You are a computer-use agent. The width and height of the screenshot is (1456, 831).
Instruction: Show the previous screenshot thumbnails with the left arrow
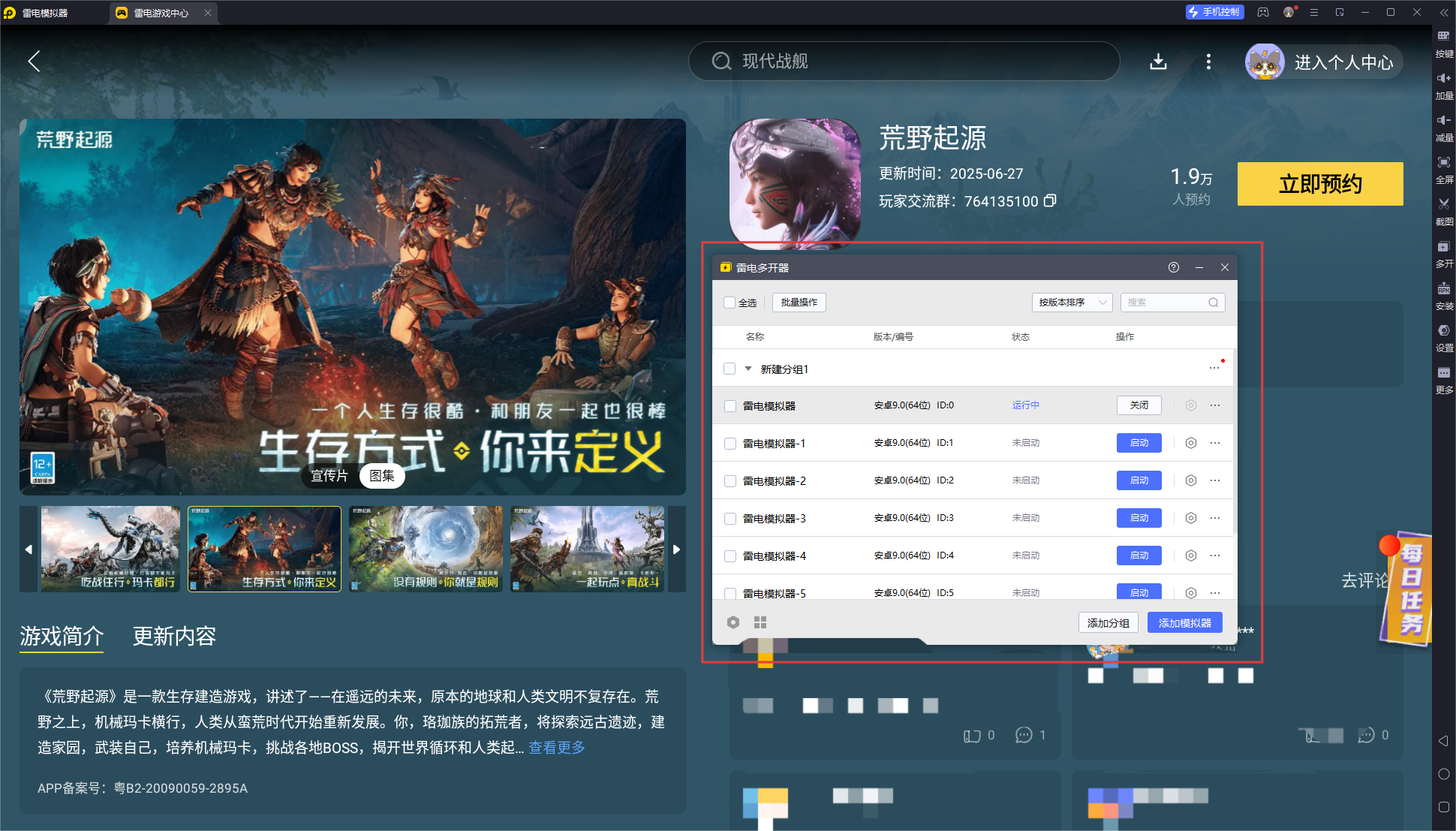[29, 549]
